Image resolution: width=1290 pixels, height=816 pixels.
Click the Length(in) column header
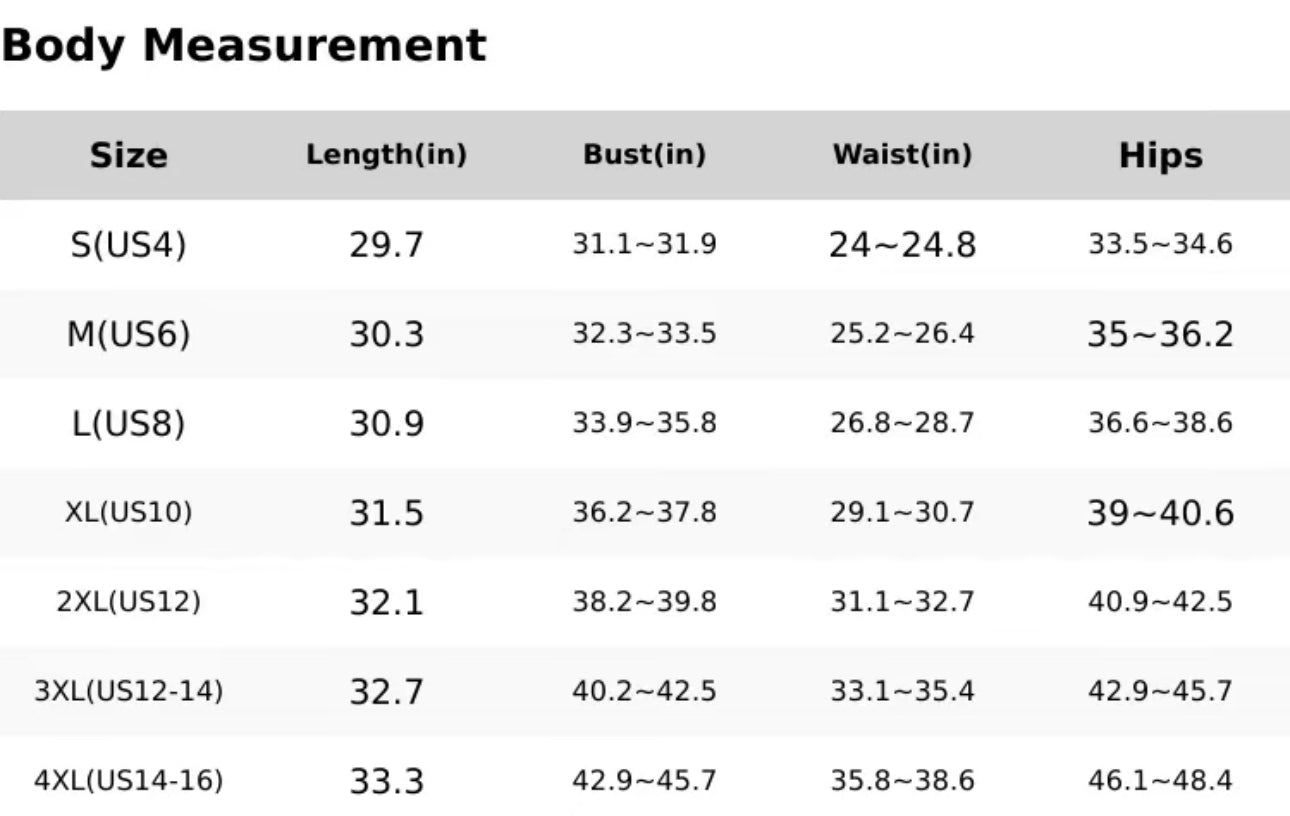pyautogui.click(x=386, y=155)
